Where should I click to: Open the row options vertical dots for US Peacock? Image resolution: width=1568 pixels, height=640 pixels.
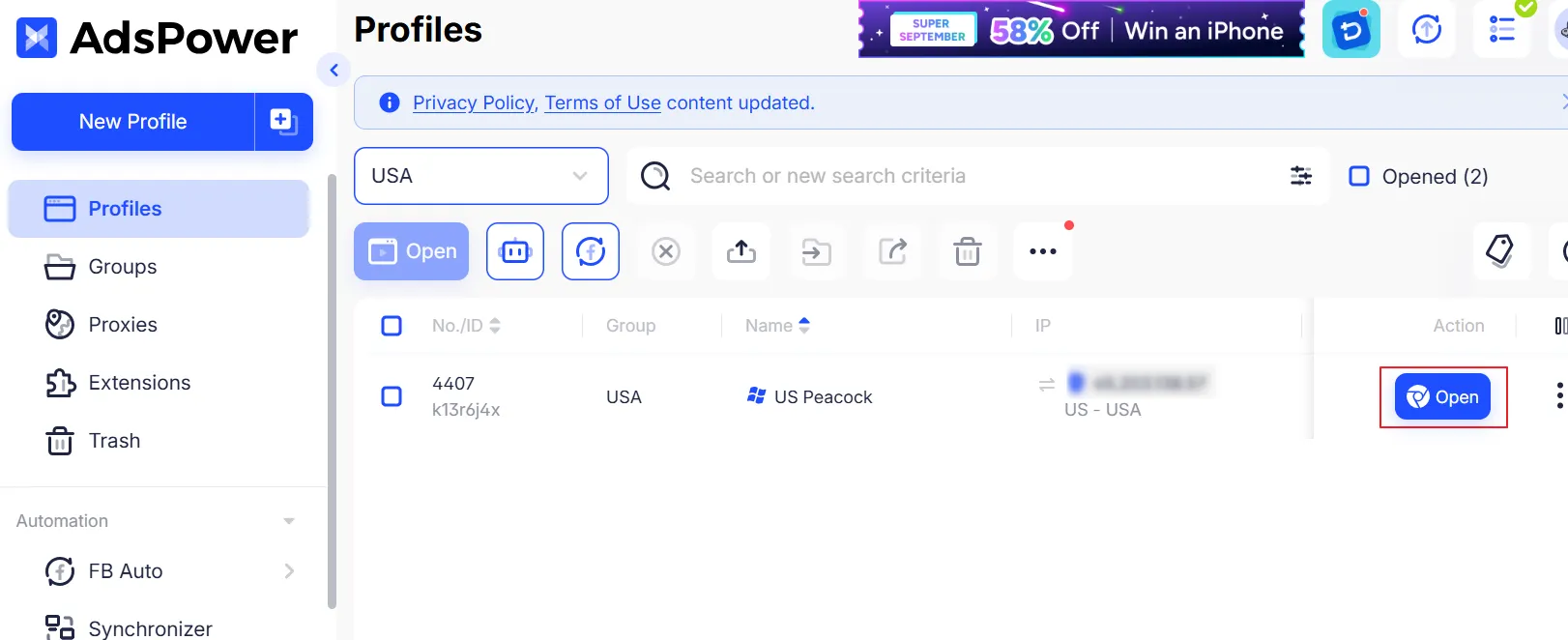pyautogui.click(x=1559, y=395)
